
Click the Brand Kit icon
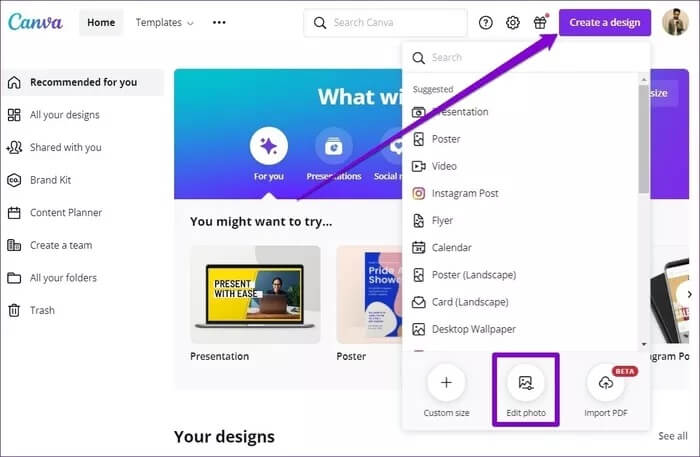[14, 180]
